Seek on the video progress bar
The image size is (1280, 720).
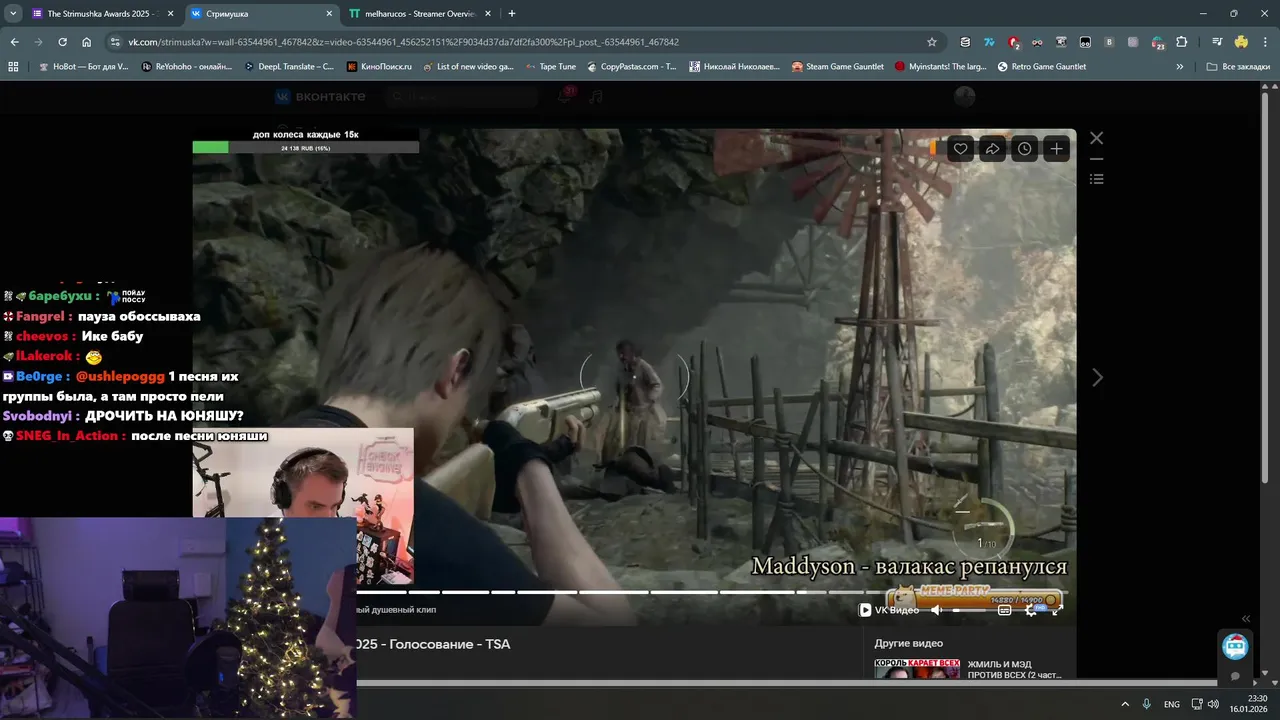(x=710, y=592)
